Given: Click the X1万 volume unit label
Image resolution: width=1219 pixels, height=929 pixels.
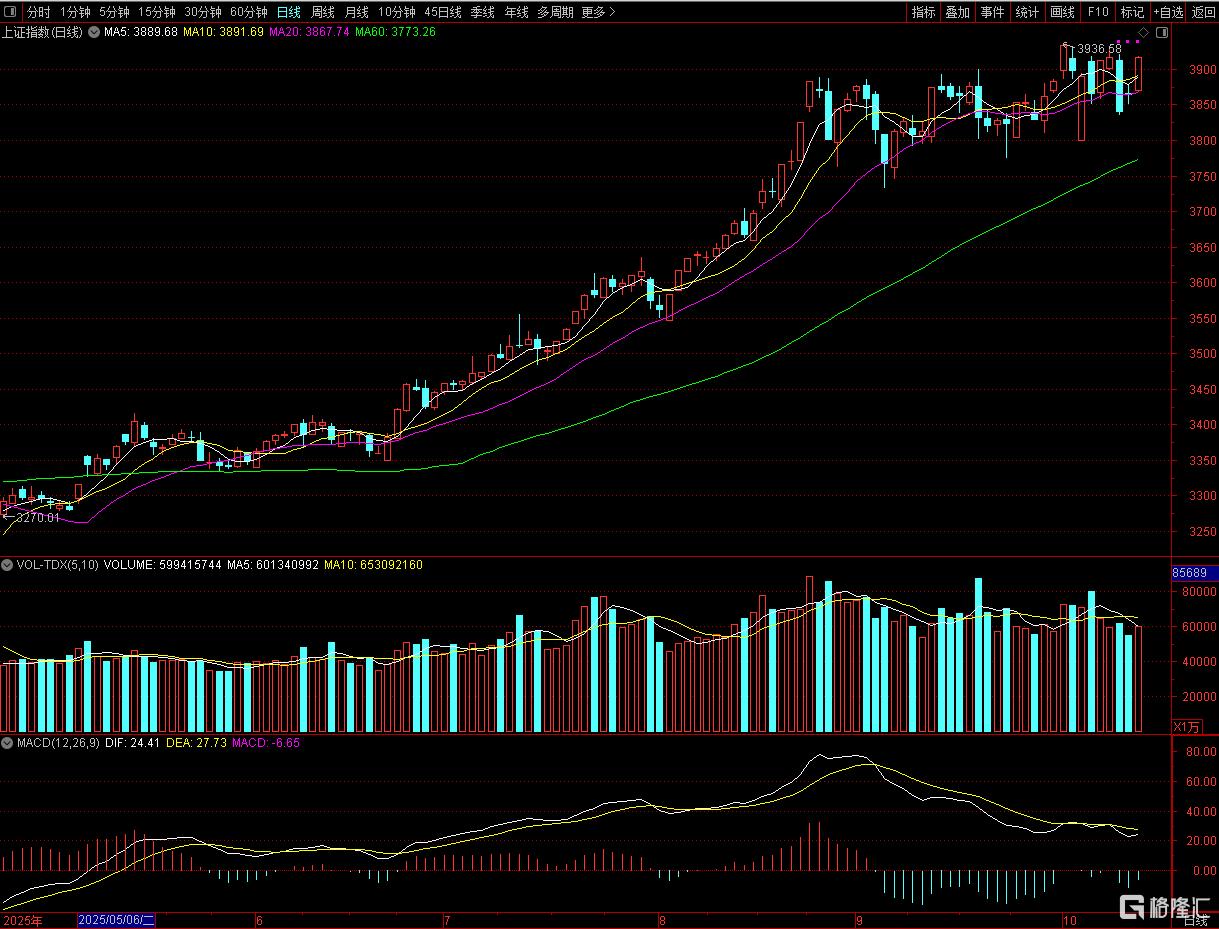Looking at the screenshot, I should click(x=1185, y=726).
